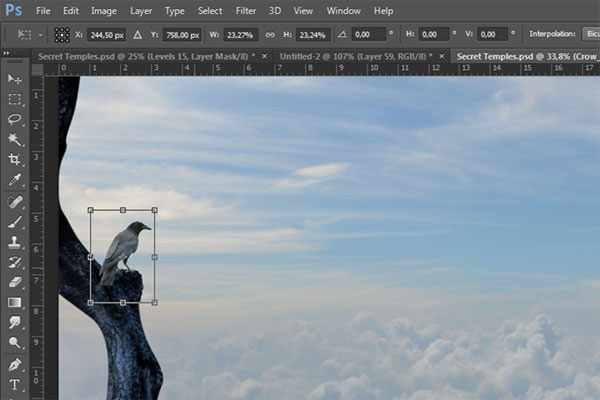Select the Pen tool
Screen dimensions: 600x400
pos(15,364)
